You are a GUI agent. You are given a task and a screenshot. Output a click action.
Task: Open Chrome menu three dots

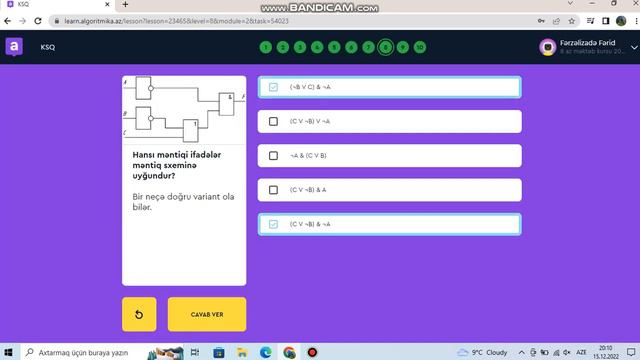point(636,21)
